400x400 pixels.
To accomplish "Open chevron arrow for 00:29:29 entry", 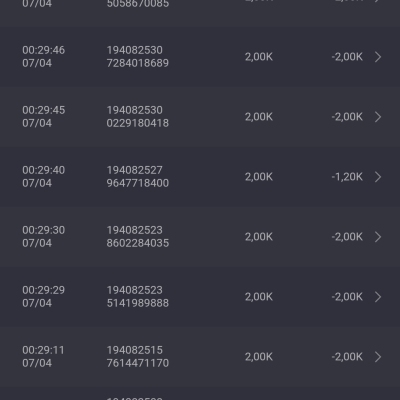I will 378,297.
